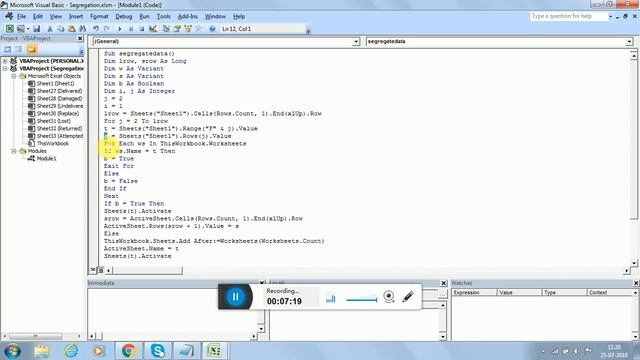Click the Redo toolbar icon

tap(107, 29)
